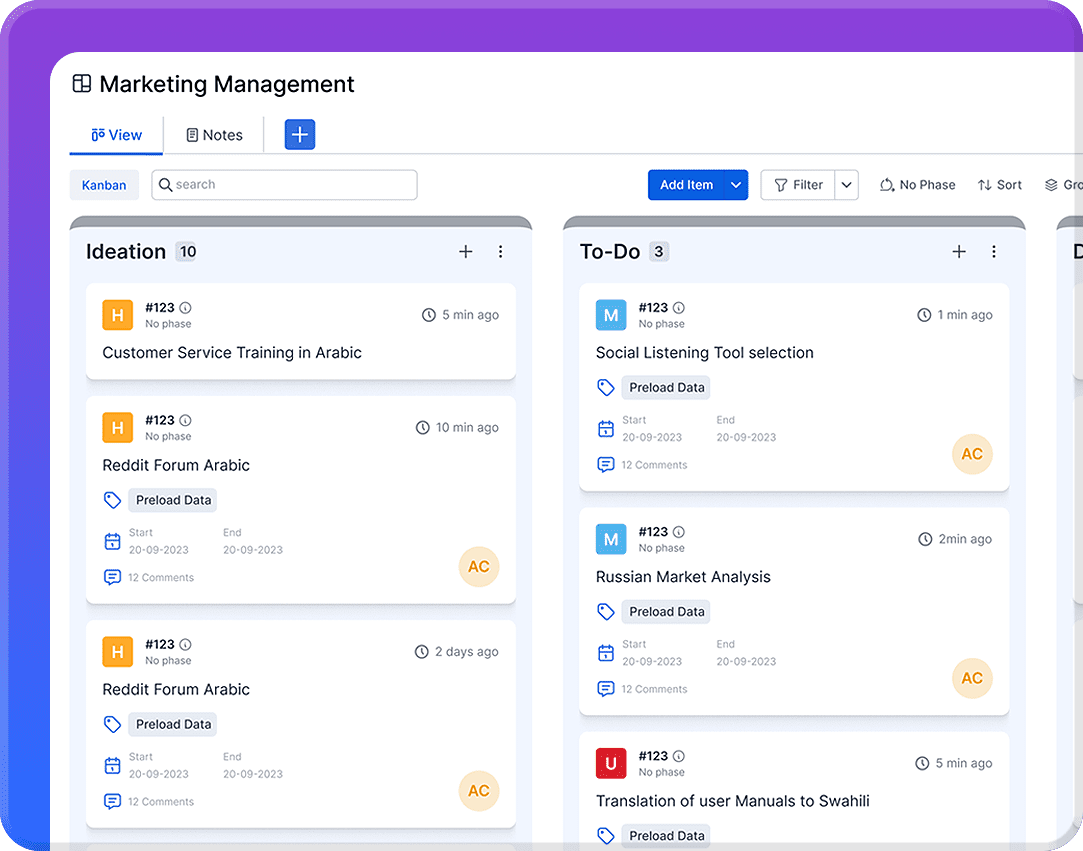Click H avatar on Customer Service Training card
The image size is (1083, 851).
point(117,315)
